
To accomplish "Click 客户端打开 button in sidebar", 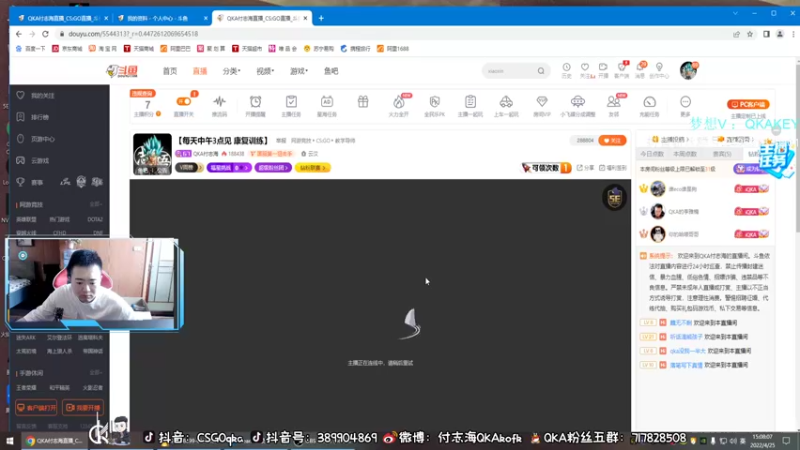I will (36, 408).
